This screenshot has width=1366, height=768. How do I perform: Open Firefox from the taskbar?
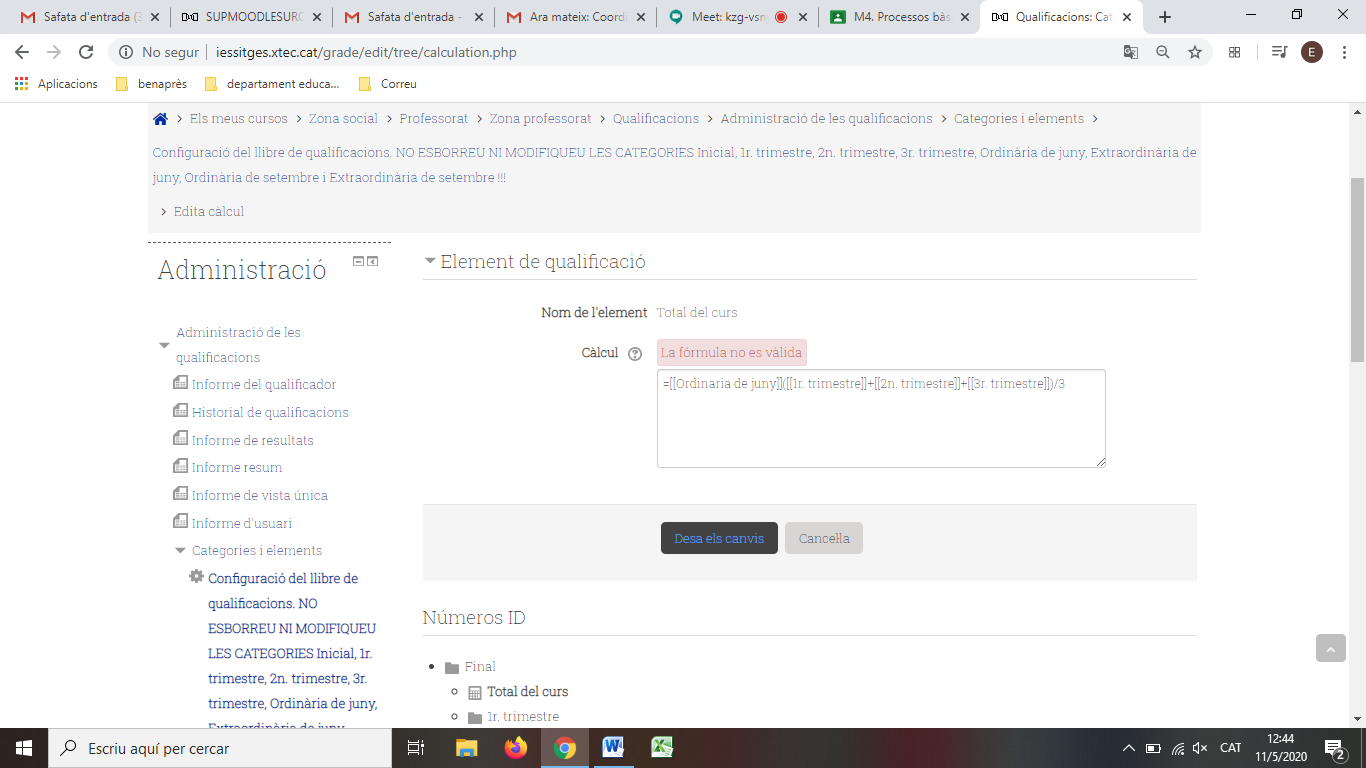(516, 747)
